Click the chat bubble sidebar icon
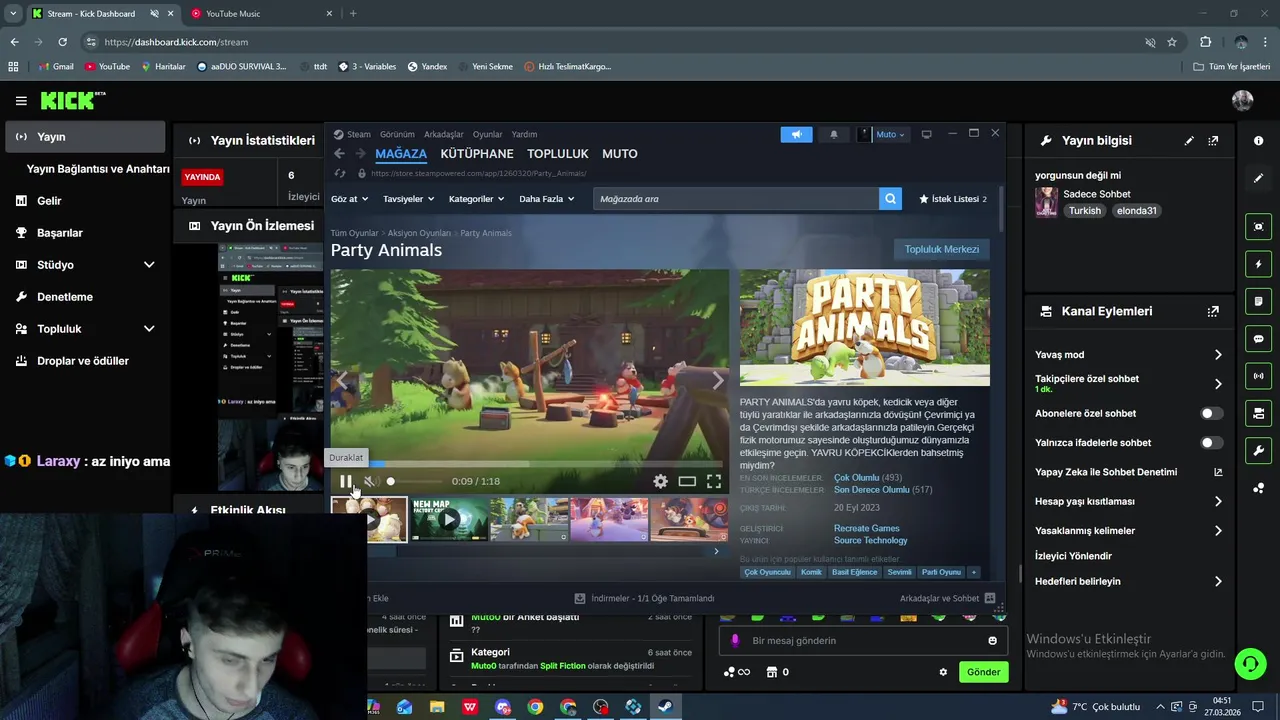1280x720 pixels. [x=1258, y=339]
